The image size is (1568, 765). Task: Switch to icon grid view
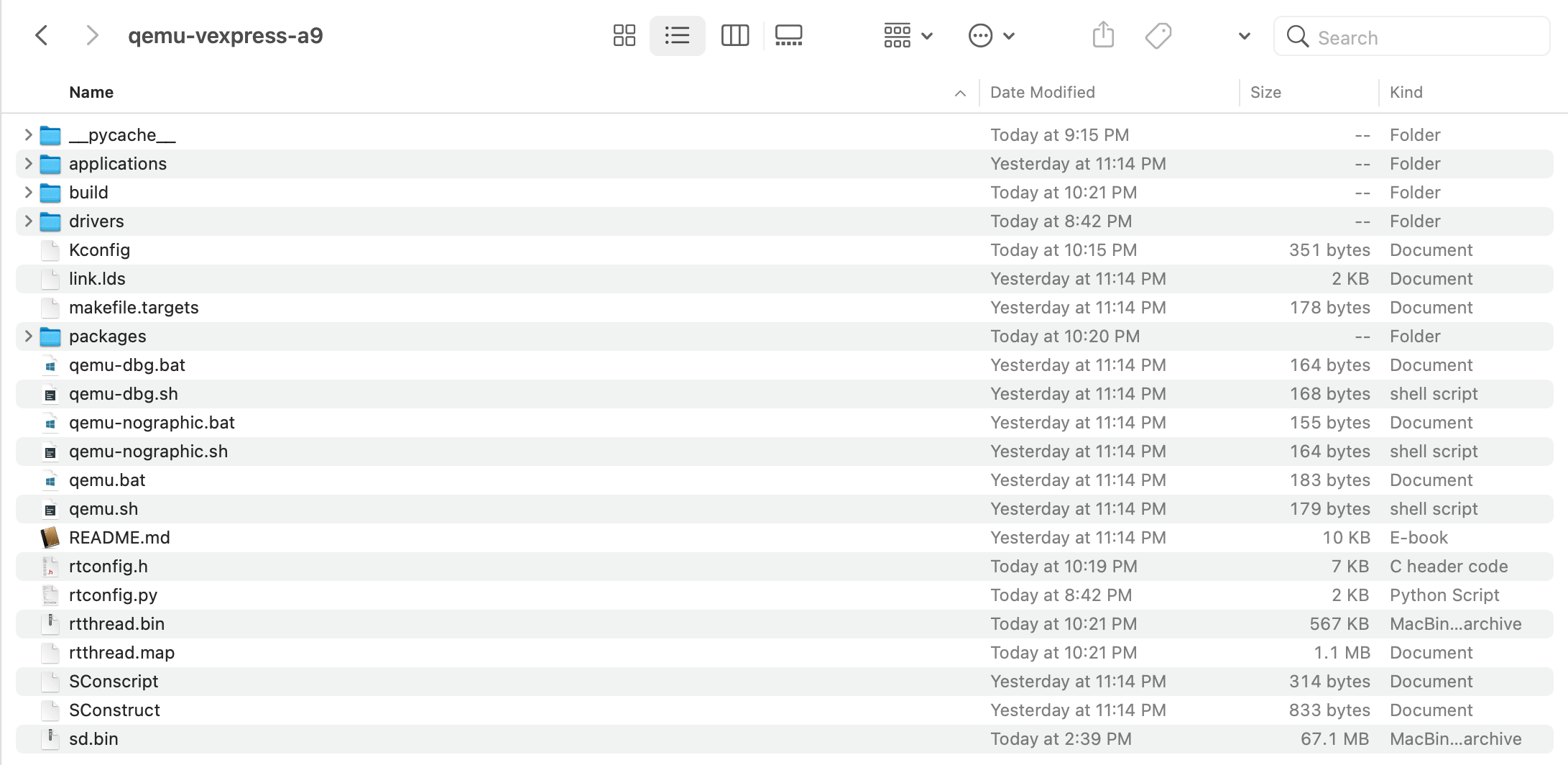(x=624, y=35)
